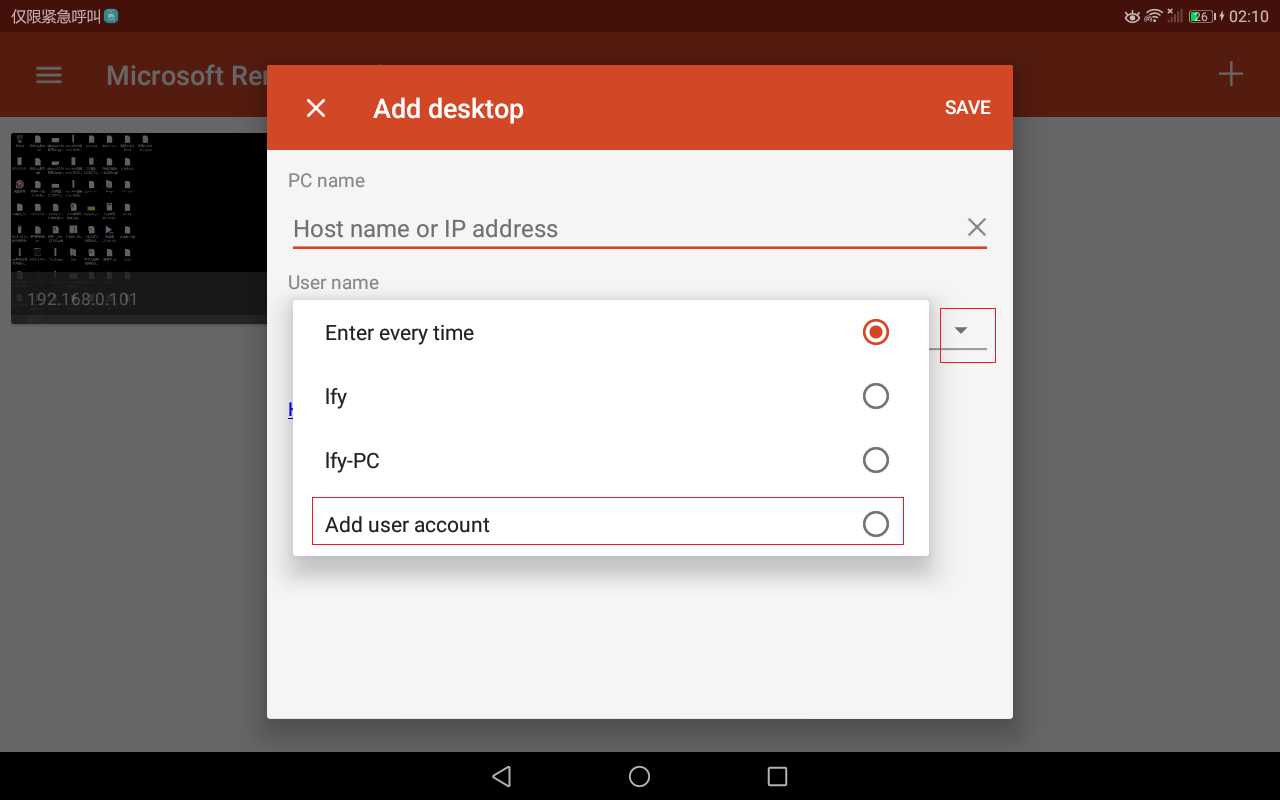Close the Add desktop dialog with X

316,108
